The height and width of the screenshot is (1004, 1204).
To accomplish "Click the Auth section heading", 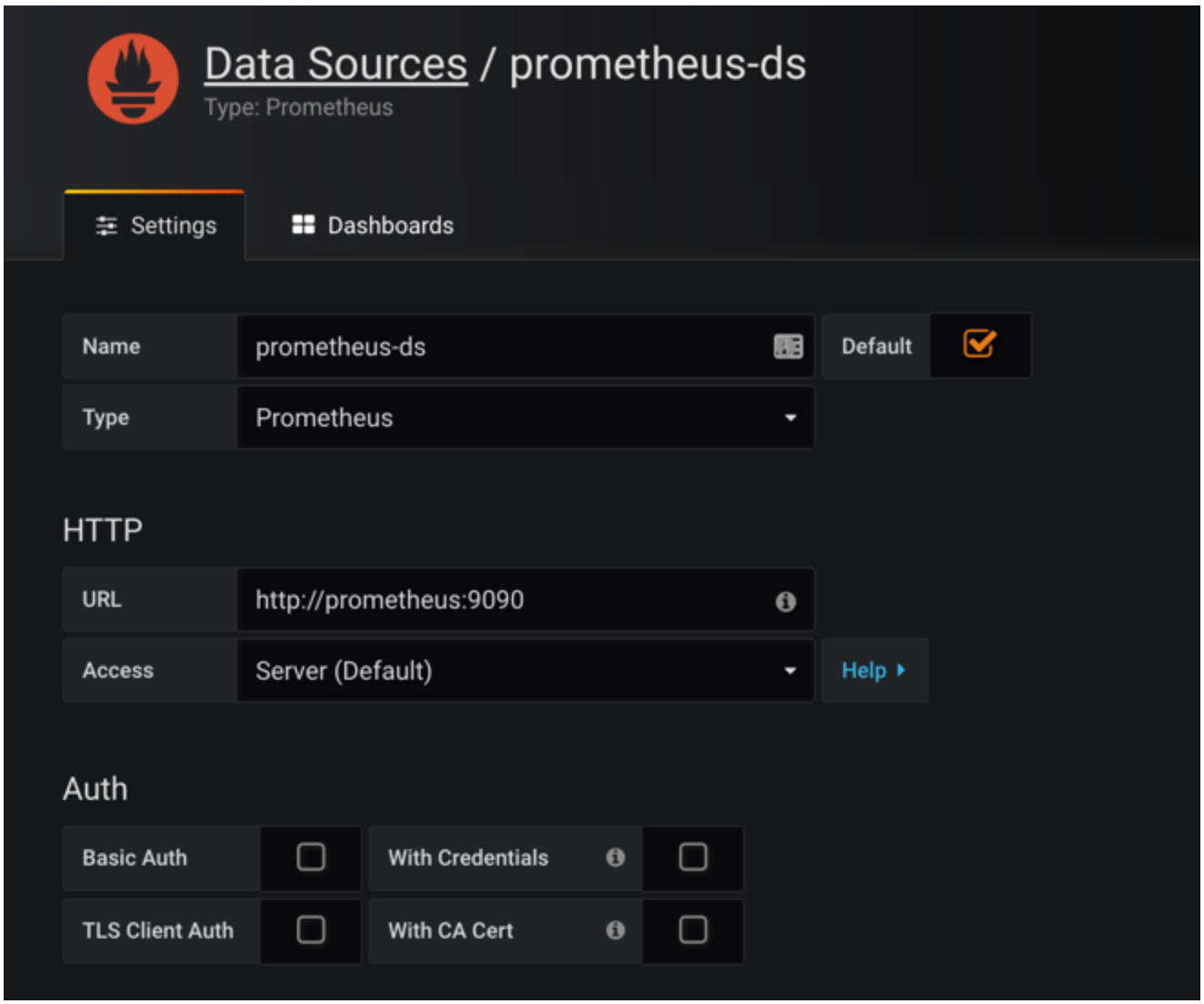I will (x=96, y=789).
